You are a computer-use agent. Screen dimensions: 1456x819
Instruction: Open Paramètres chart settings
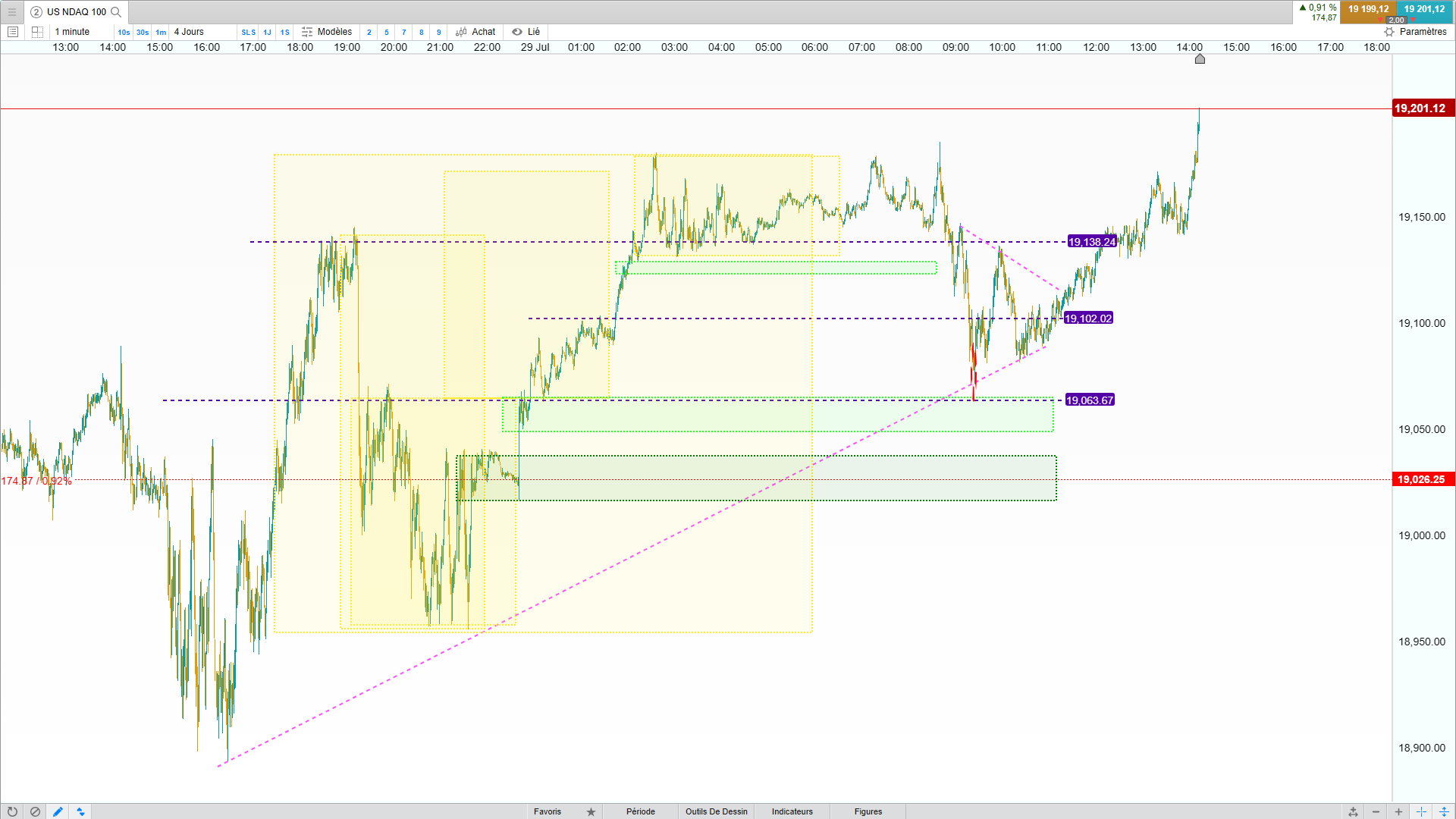tap(1415, 32)
